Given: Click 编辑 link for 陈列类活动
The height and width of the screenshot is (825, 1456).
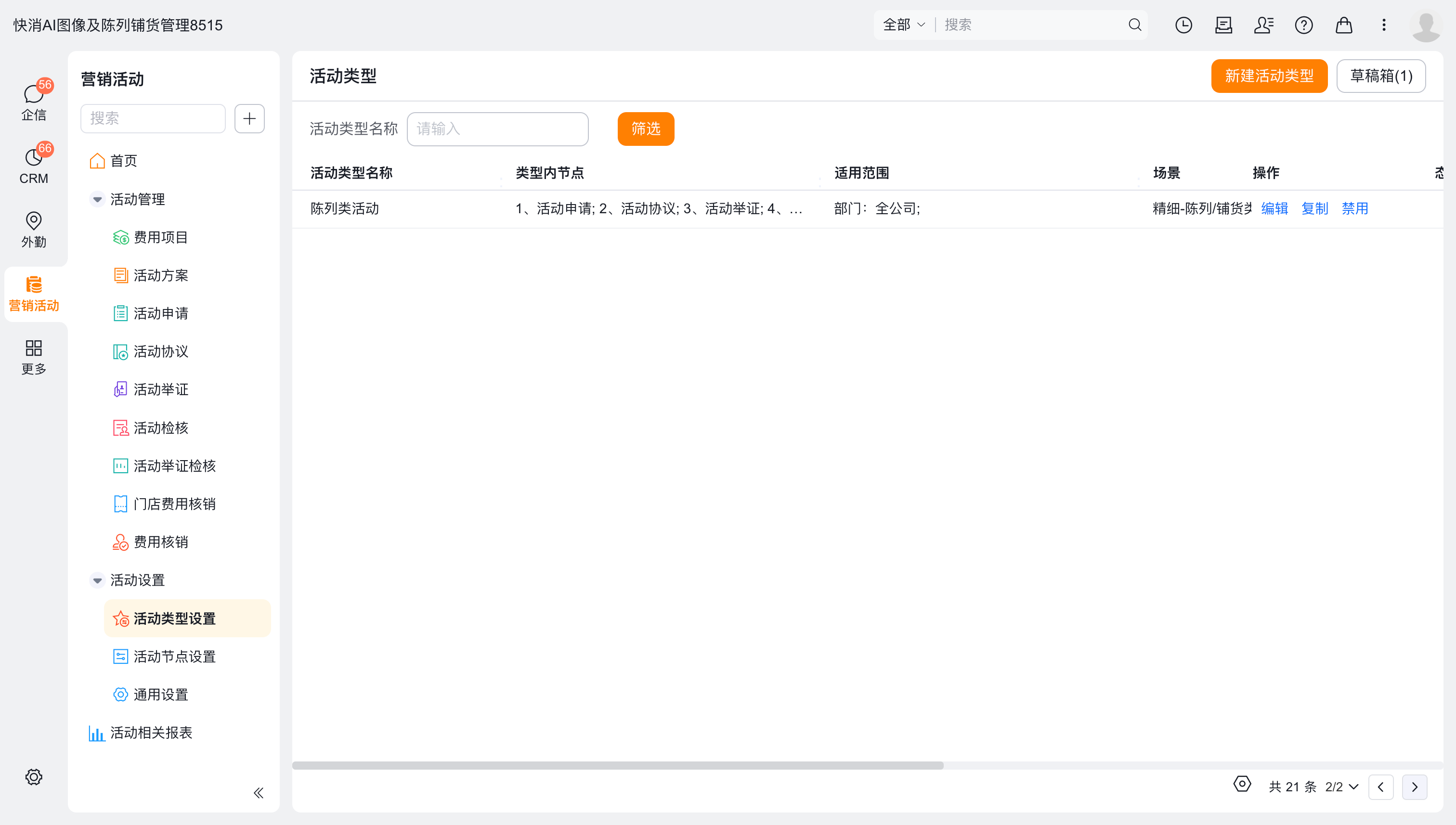Looking at the screenshot, I should pos(1274,208).
